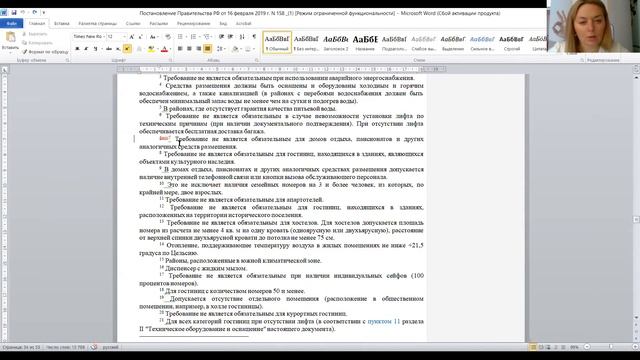
Task: Click the decrease indent icon
Action: [x=222, y=37]
